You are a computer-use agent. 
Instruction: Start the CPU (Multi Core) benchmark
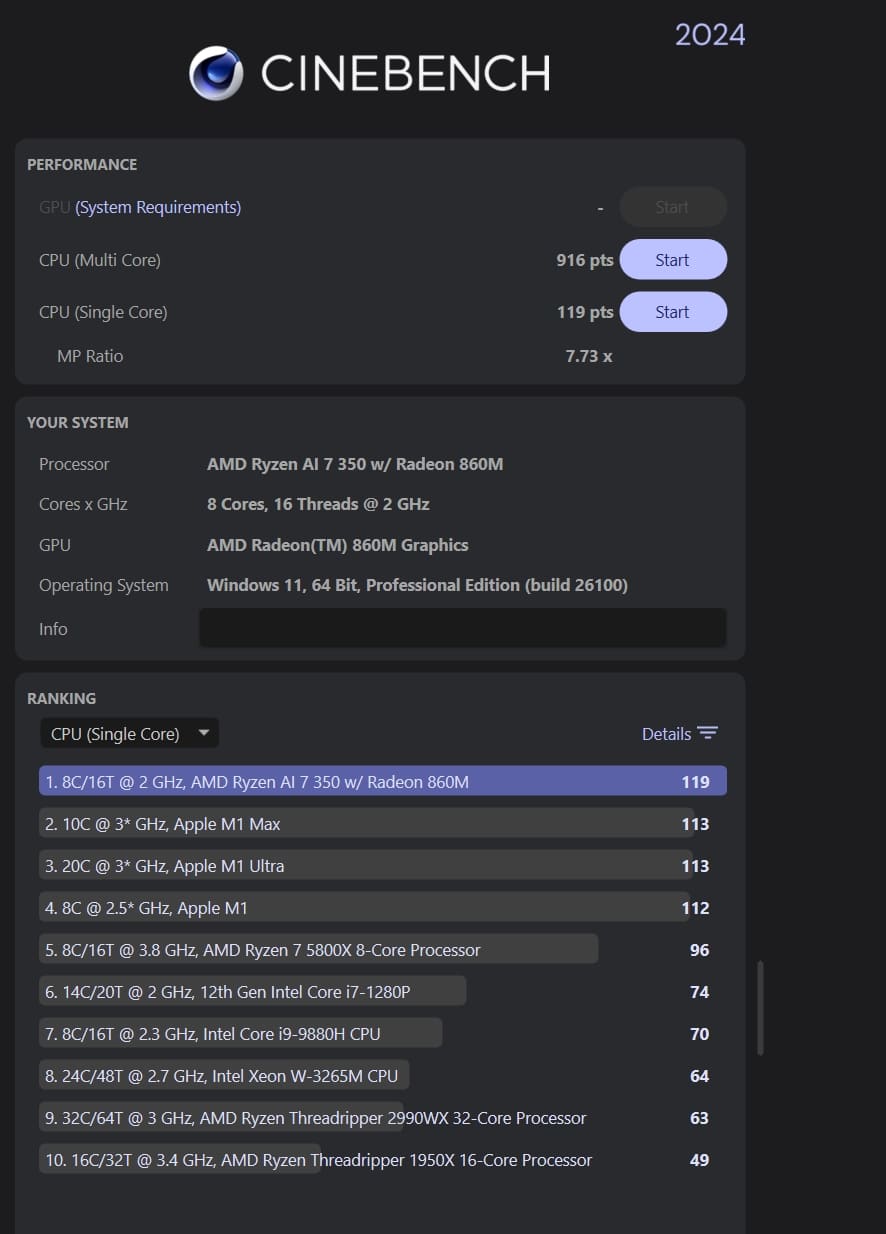point(672,260)
